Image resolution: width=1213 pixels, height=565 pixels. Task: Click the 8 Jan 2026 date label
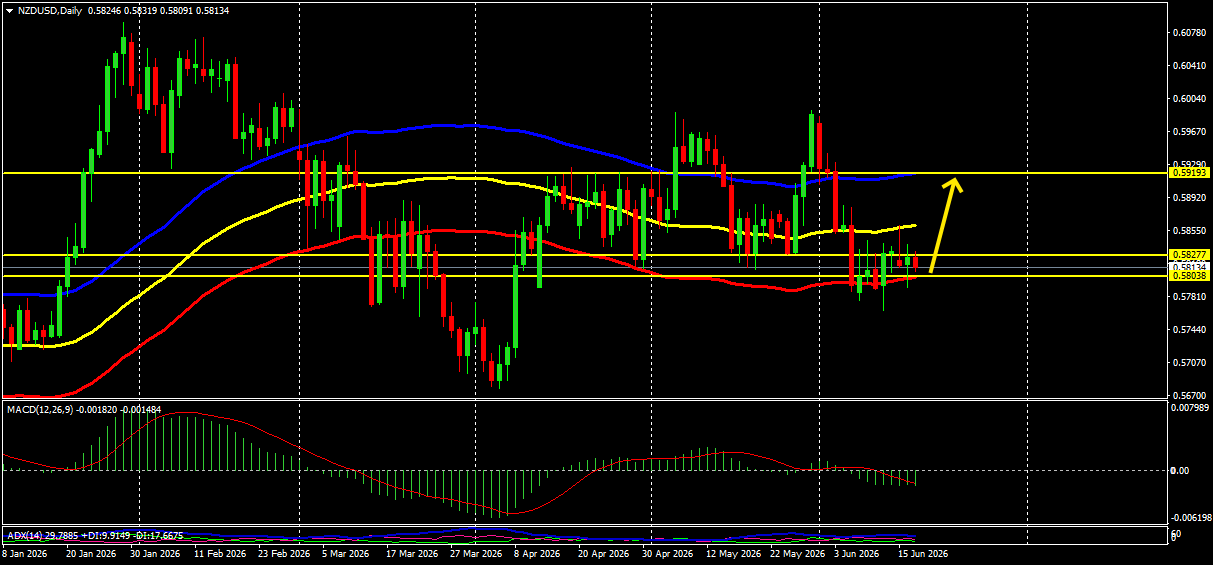point(25,553)
